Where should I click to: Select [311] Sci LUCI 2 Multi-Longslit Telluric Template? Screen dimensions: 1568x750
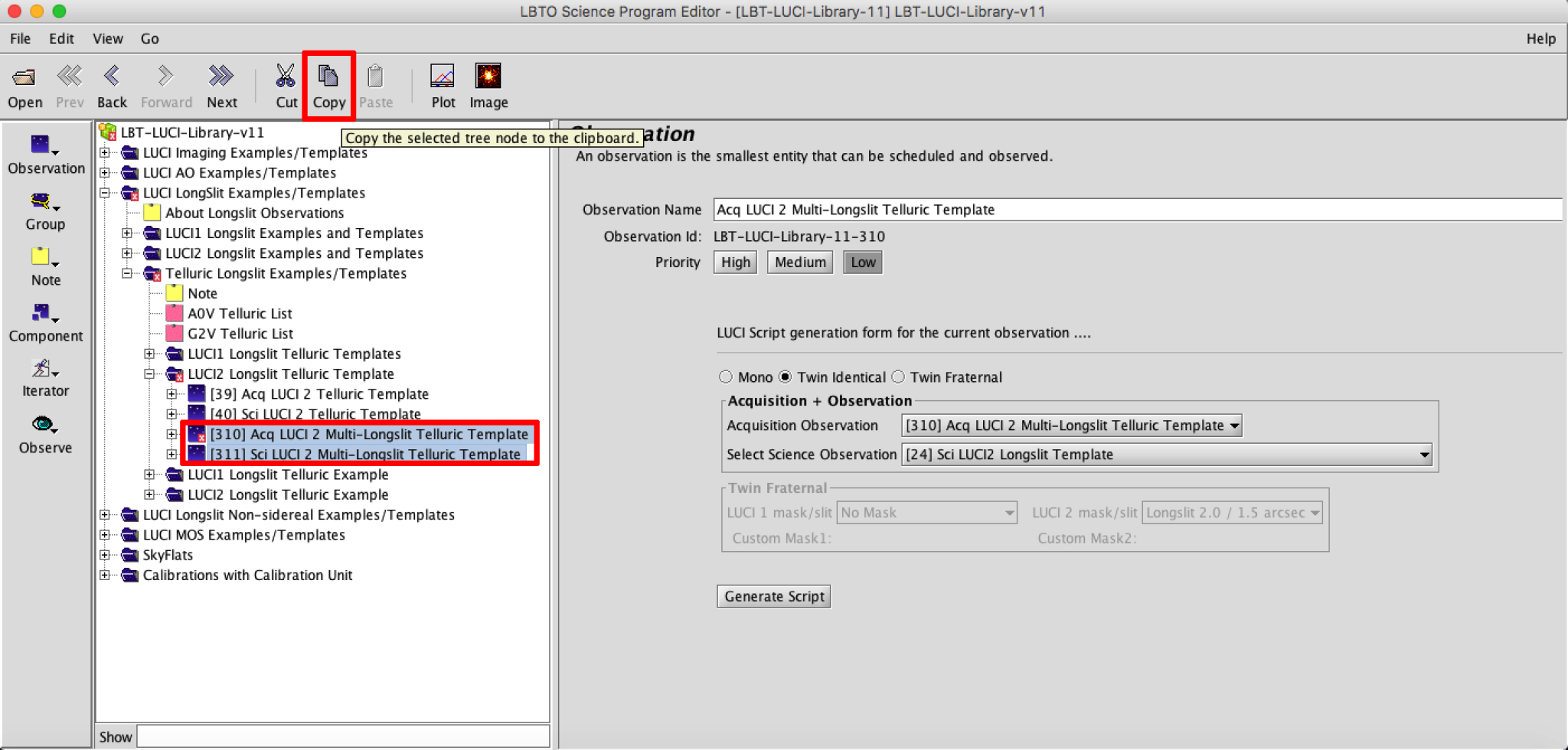point(365,454)
